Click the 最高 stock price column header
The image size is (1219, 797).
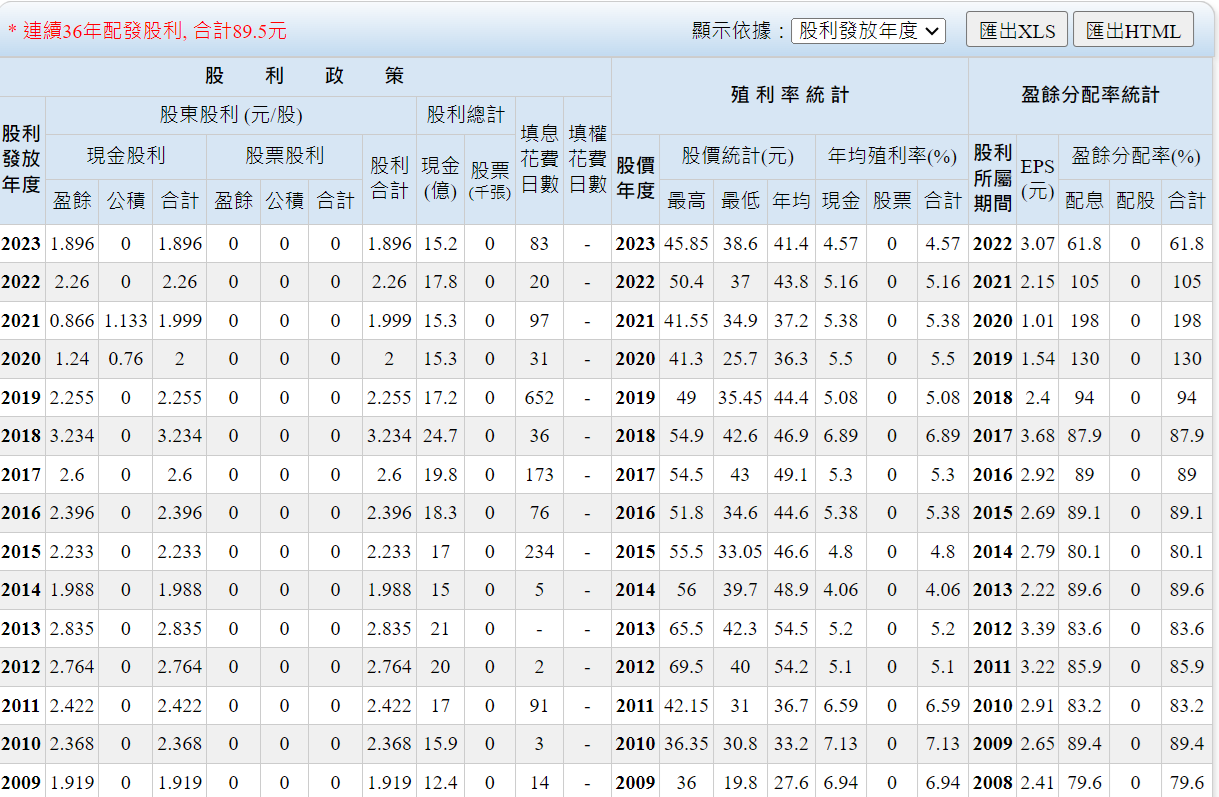coord(686,201)
